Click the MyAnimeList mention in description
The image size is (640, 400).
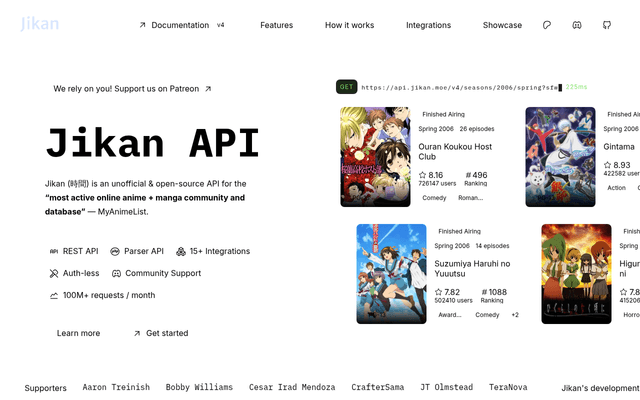click(x=122, y=212)
